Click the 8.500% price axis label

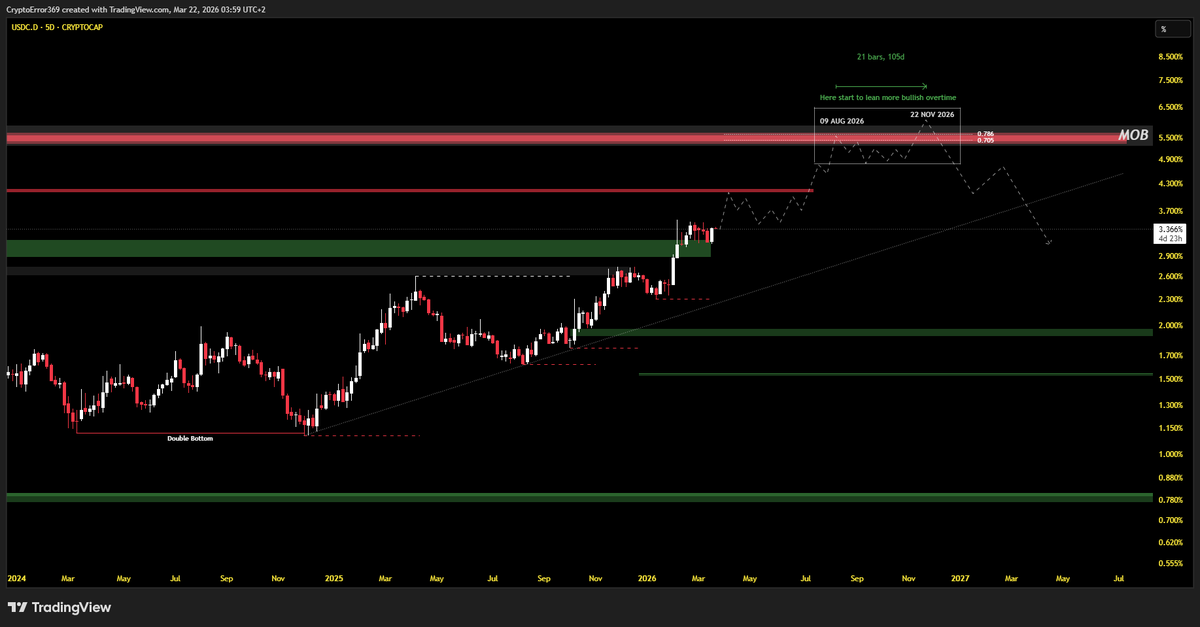[x=1170, y=58]
